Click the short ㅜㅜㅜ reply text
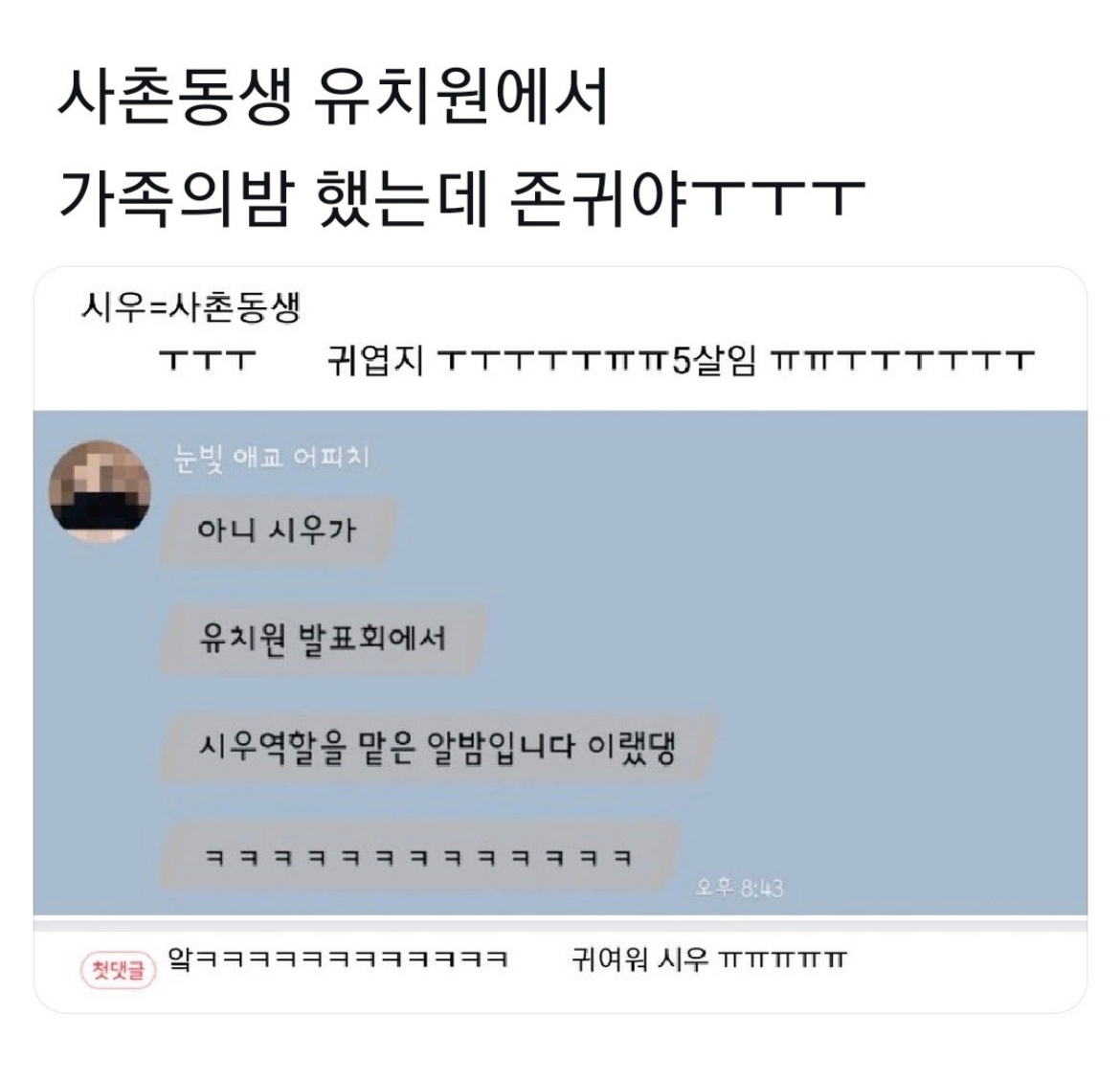Image resolution: width=1120 pixels, height=1082 pixels. (x=207, y=360)
